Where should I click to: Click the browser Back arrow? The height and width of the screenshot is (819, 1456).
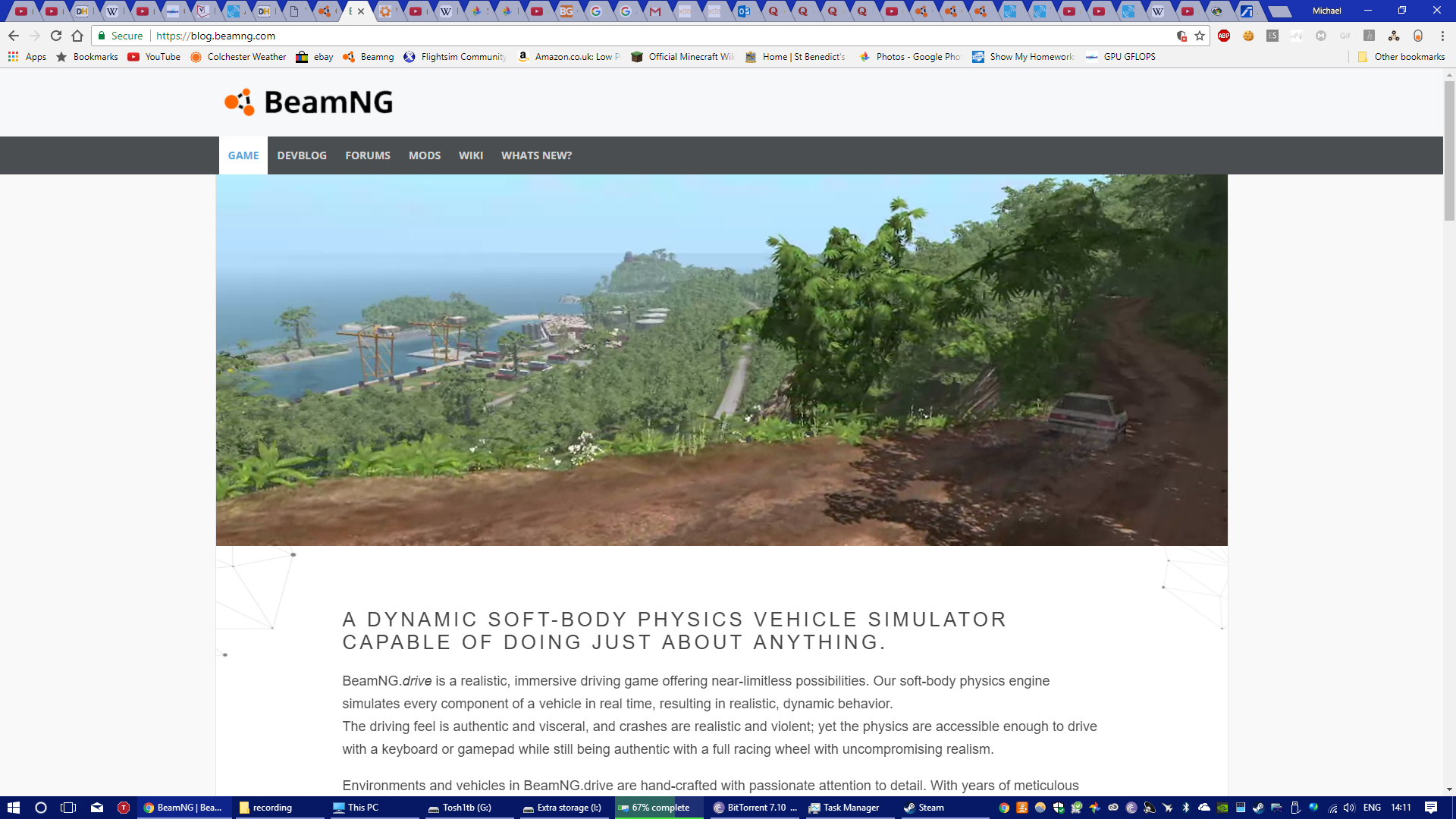pos(14,36)
